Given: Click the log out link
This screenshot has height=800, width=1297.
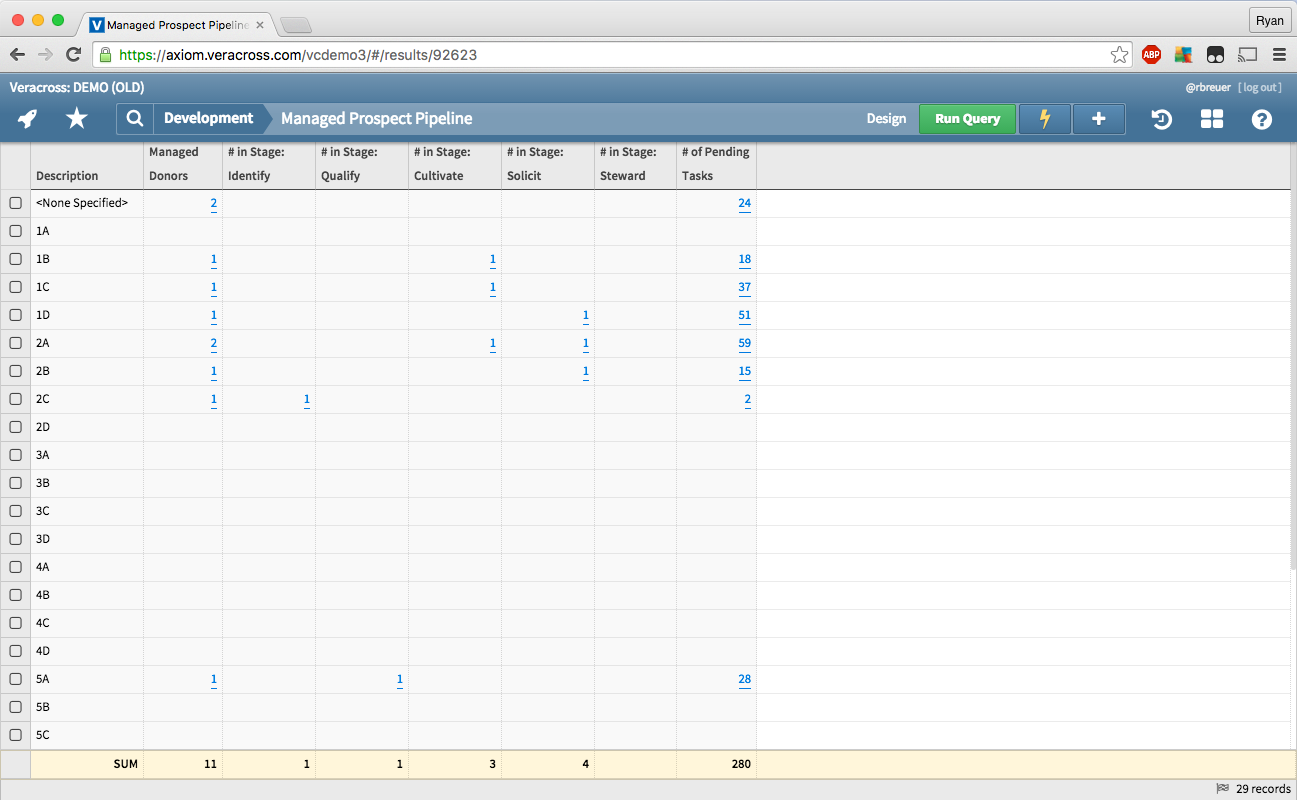Looking at the screenshot, I should tap(1260, 88).
